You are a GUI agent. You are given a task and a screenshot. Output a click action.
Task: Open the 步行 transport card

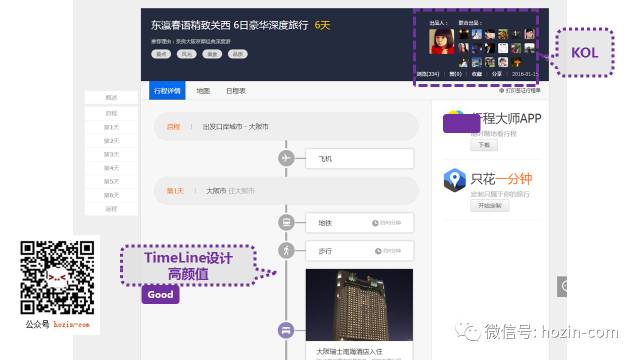coord(360,251)
